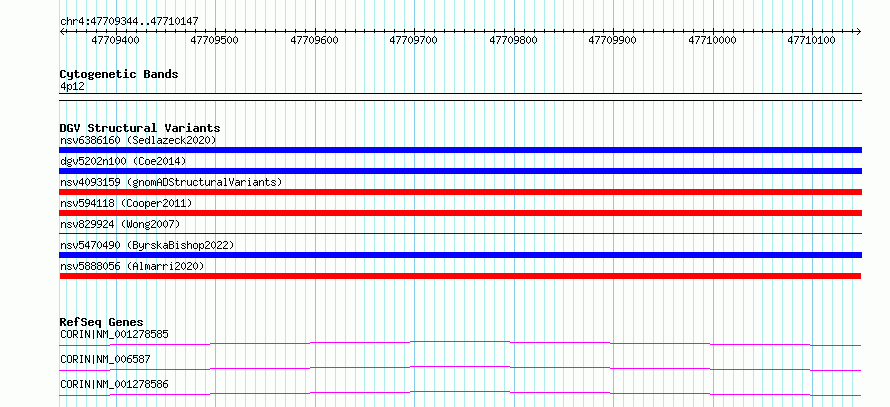Image resolution: width=890 pixels, height=407 pixels.
Task: Click the red bar for nsv5888056
Action: (x=460, y=276)
